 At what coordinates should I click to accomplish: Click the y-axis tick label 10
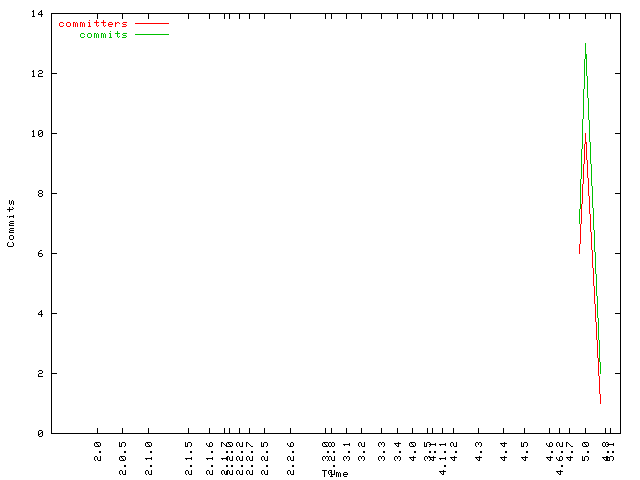coord(36,134)
